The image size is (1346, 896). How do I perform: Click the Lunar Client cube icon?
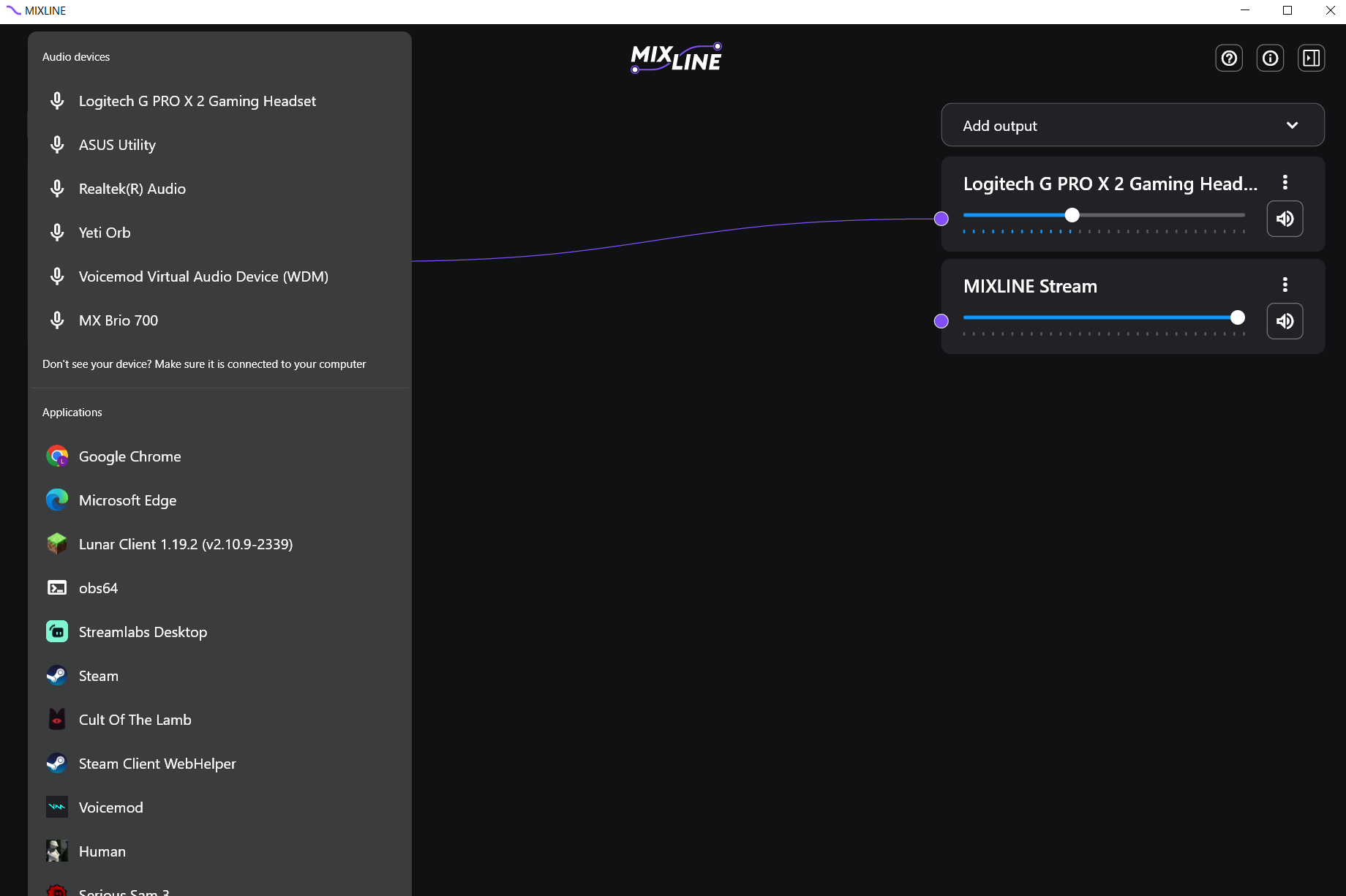(x=57, y=544)
